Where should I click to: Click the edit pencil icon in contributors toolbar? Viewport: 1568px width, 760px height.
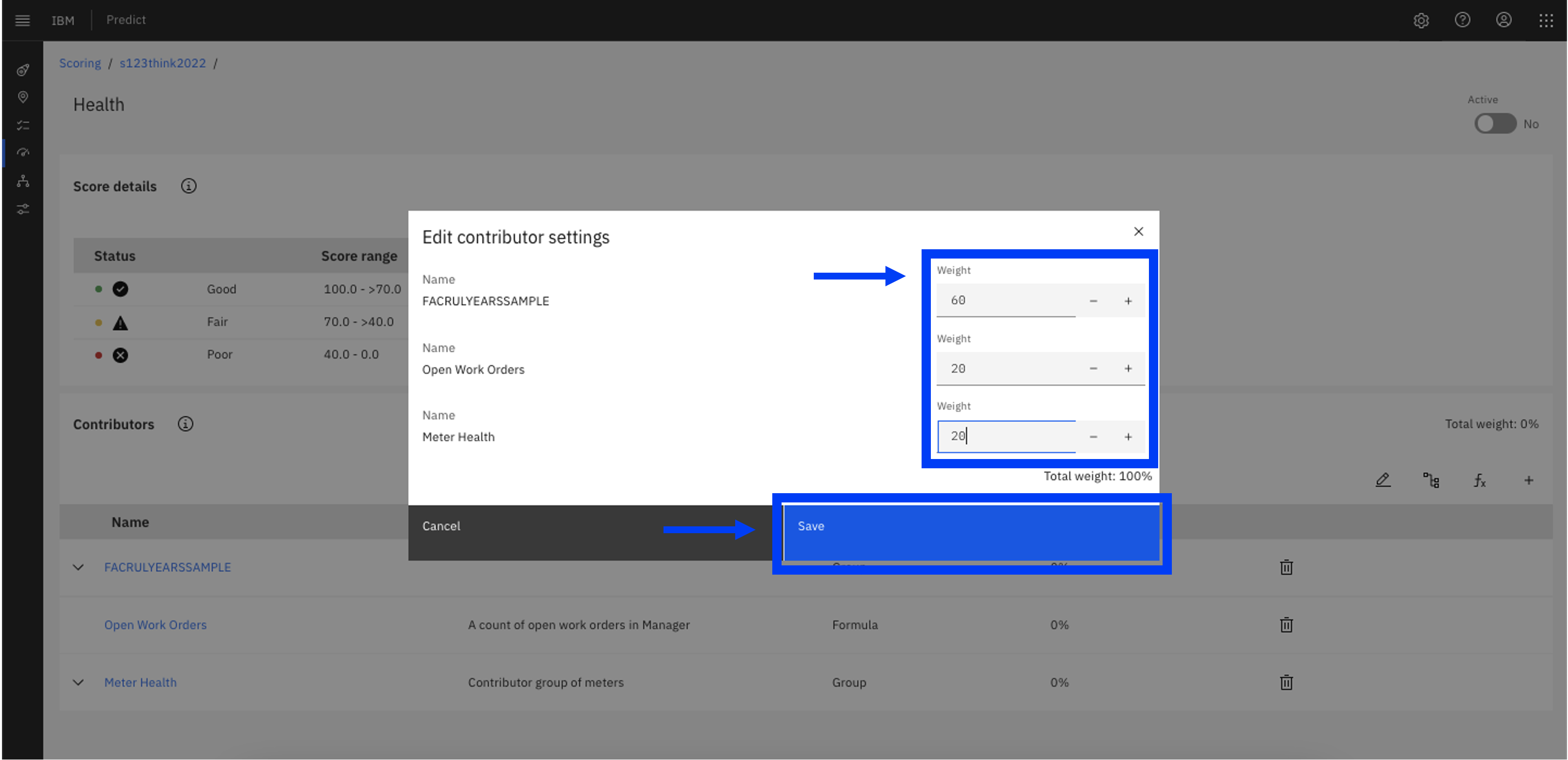pos(1384,480)
